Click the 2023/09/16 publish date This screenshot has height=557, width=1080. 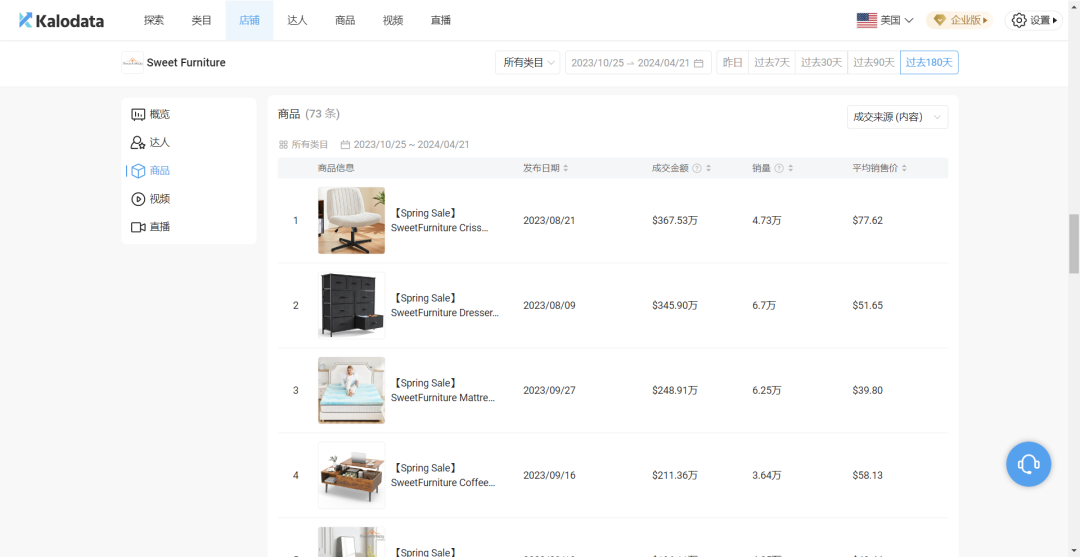coord(549,475)
